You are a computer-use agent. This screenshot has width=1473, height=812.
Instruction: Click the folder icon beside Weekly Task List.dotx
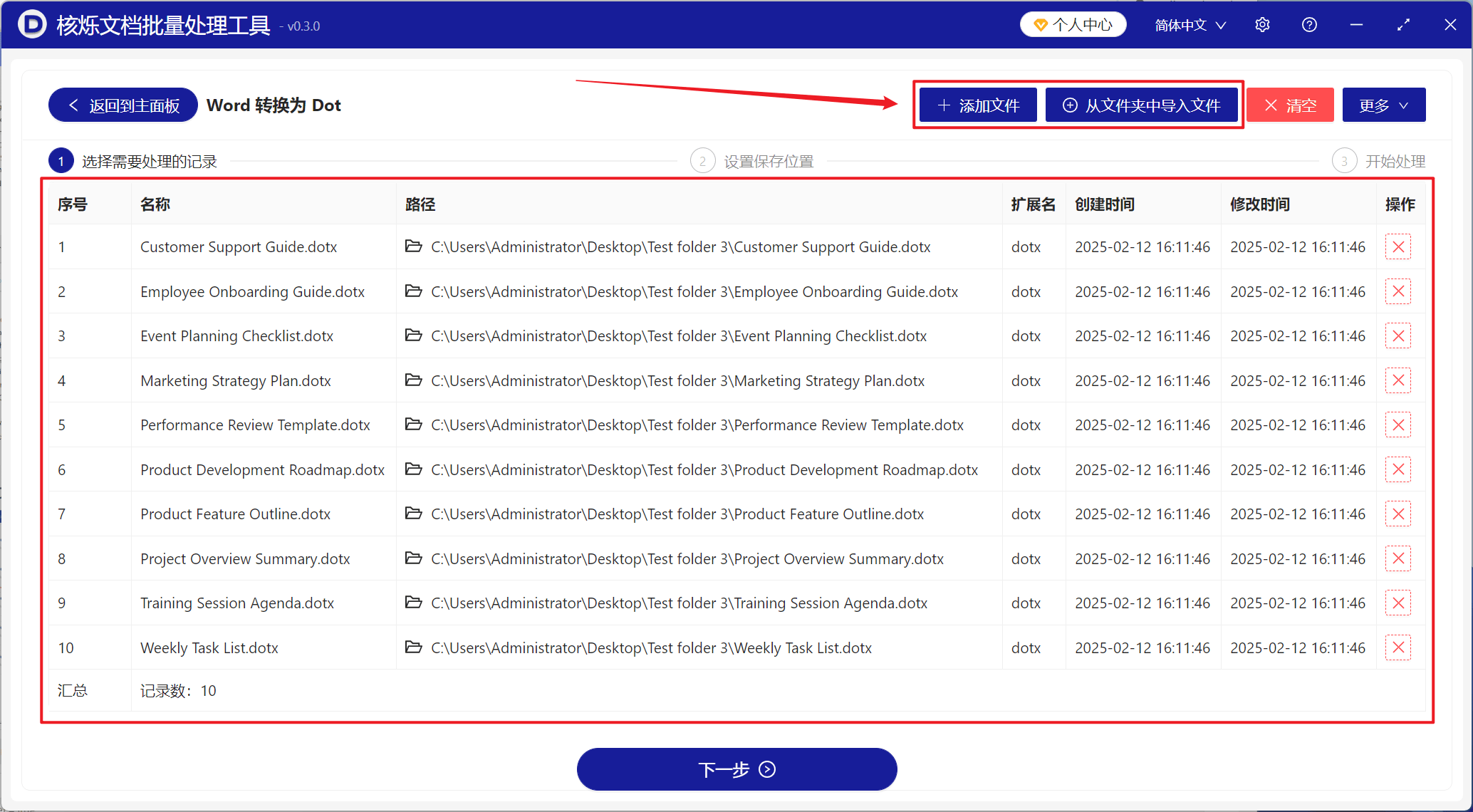click(x=414, y=647)
